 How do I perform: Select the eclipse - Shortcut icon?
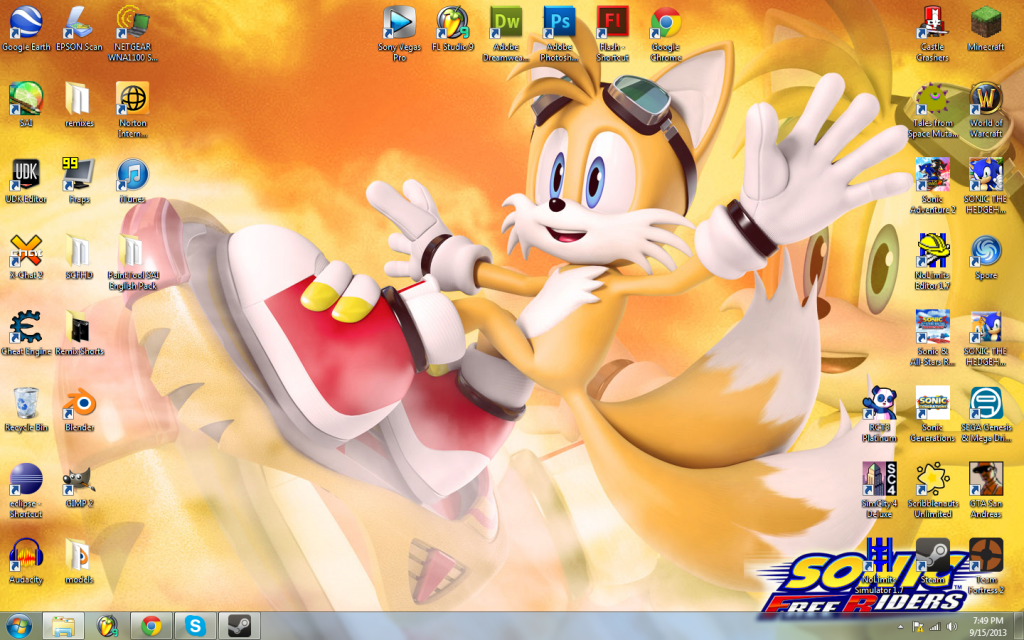point(26,491)
